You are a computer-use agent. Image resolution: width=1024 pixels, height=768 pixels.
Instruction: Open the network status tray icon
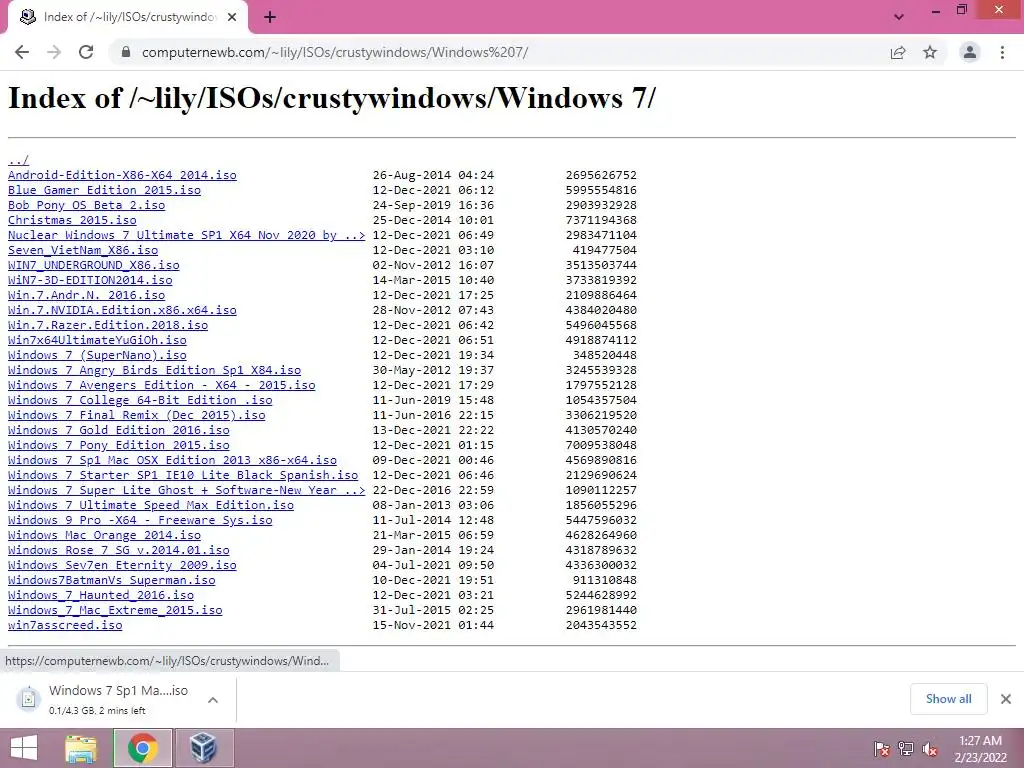pyautogui.click(x=906, y=749)
